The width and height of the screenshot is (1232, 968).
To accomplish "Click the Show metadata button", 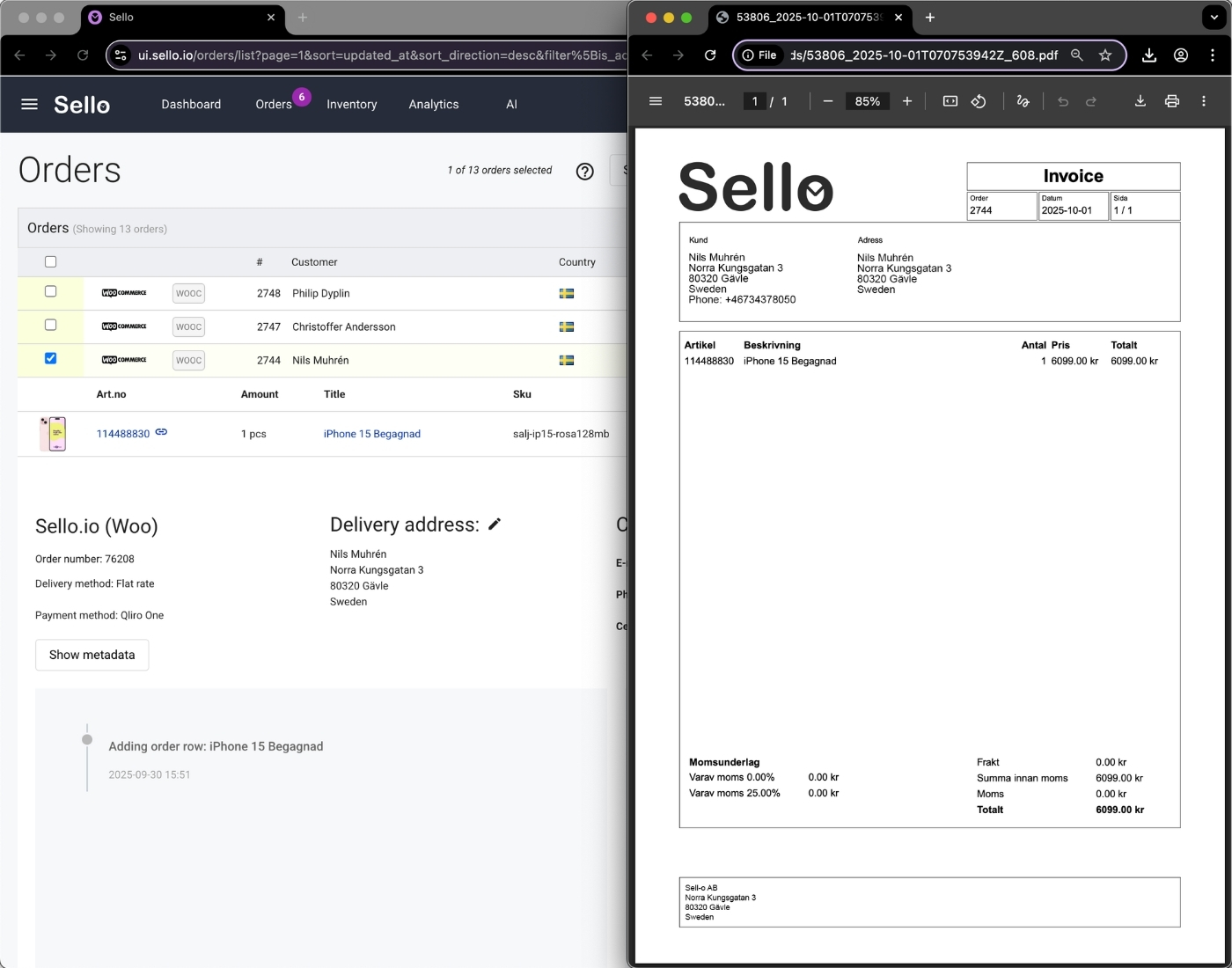I will pyautogui.click(x=92, y=655).
